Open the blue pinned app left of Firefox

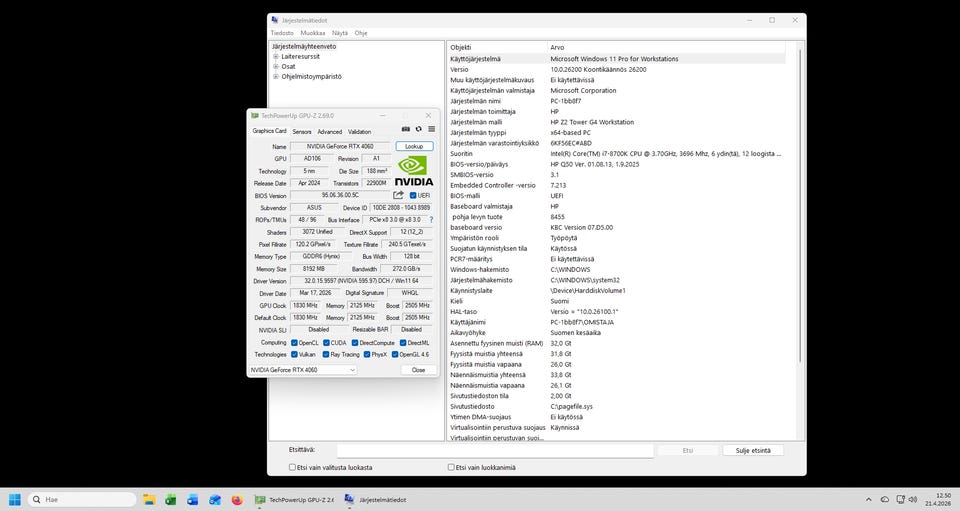pyautogui.click(x=215, y=499)
